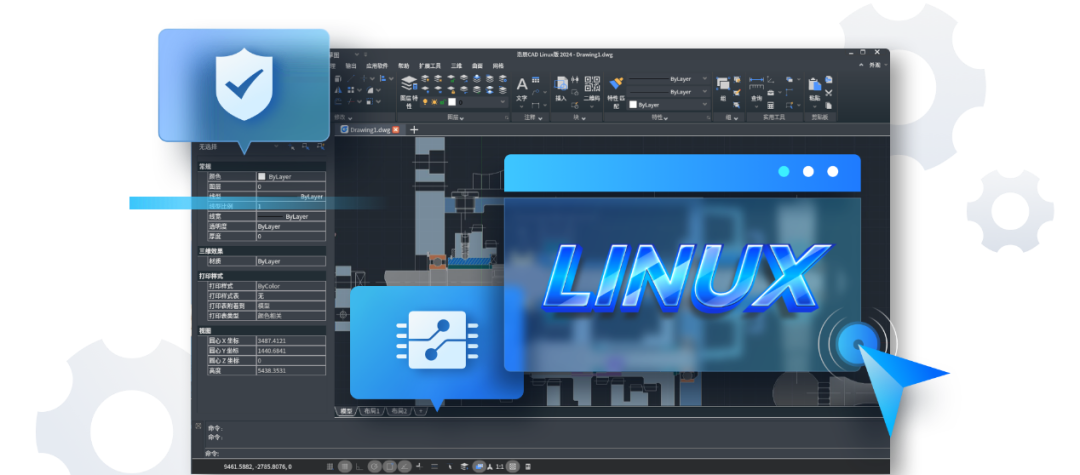Click the white layer color swatch in ribbon
The image size is (1080, 475).
452,102
